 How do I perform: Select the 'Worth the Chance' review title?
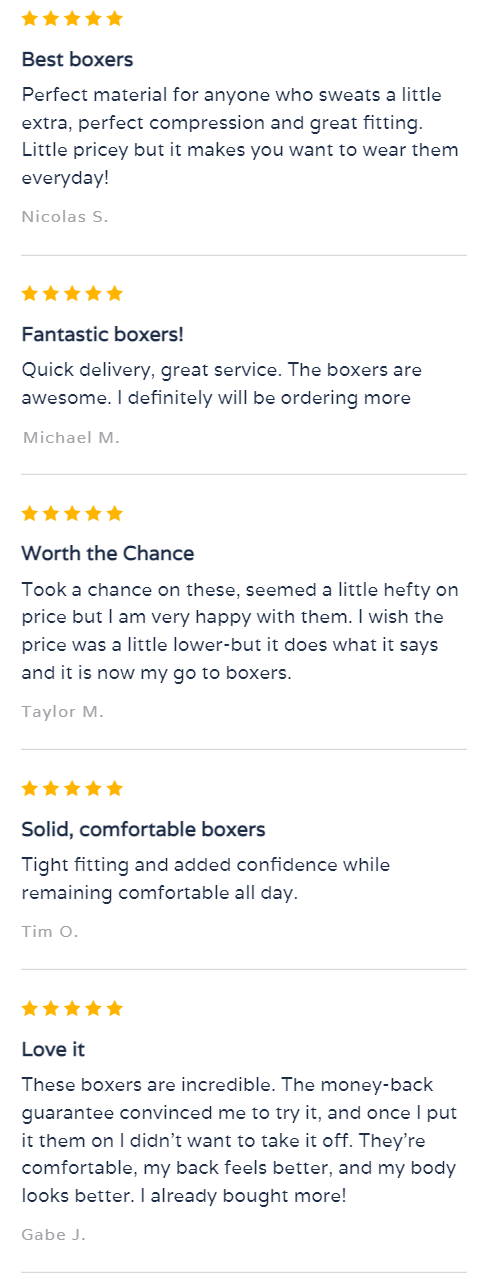pyautogui.click(x=108, y=553)
